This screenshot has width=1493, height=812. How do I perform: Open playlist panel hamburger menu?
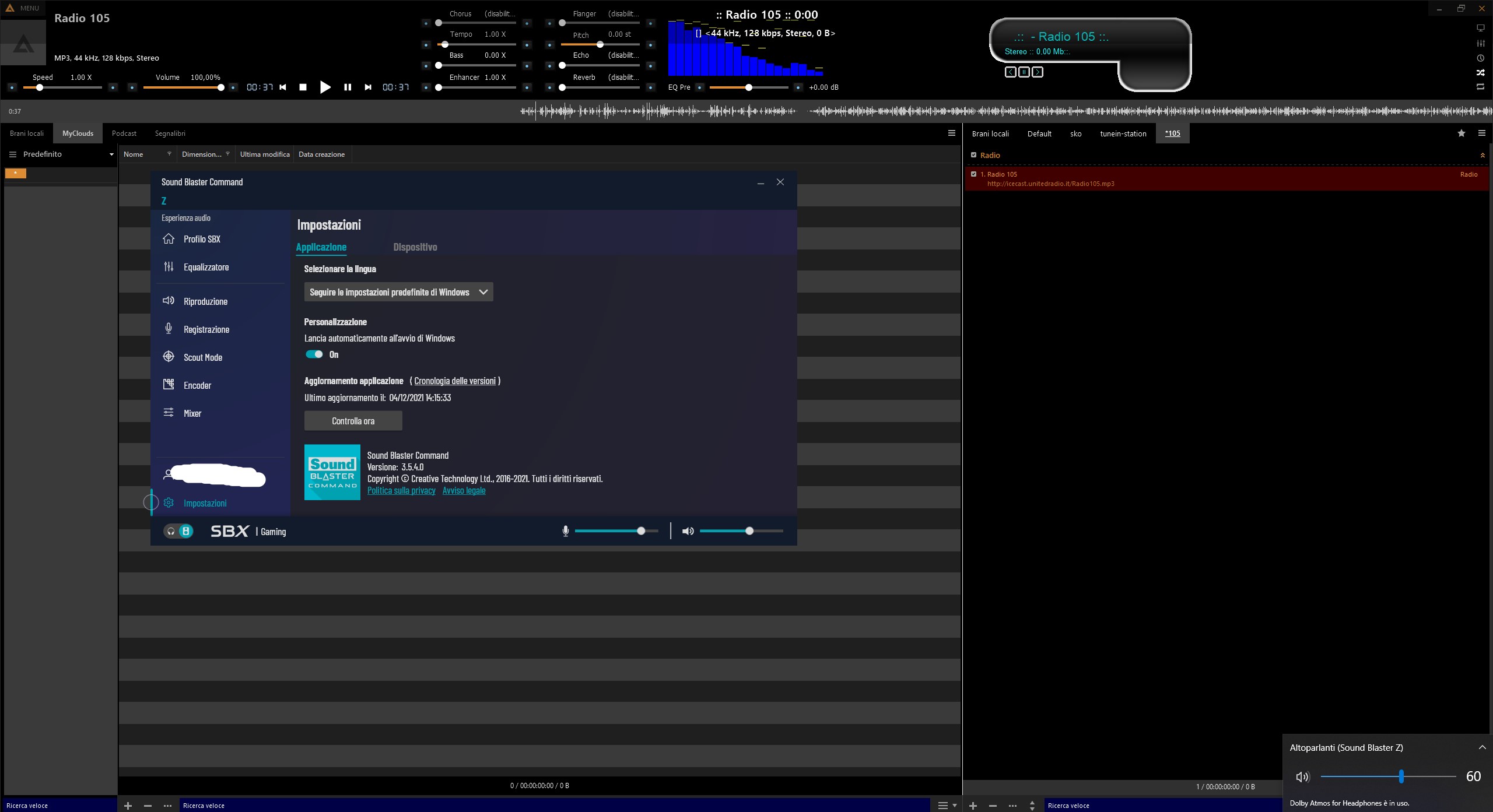point(1481,133)
